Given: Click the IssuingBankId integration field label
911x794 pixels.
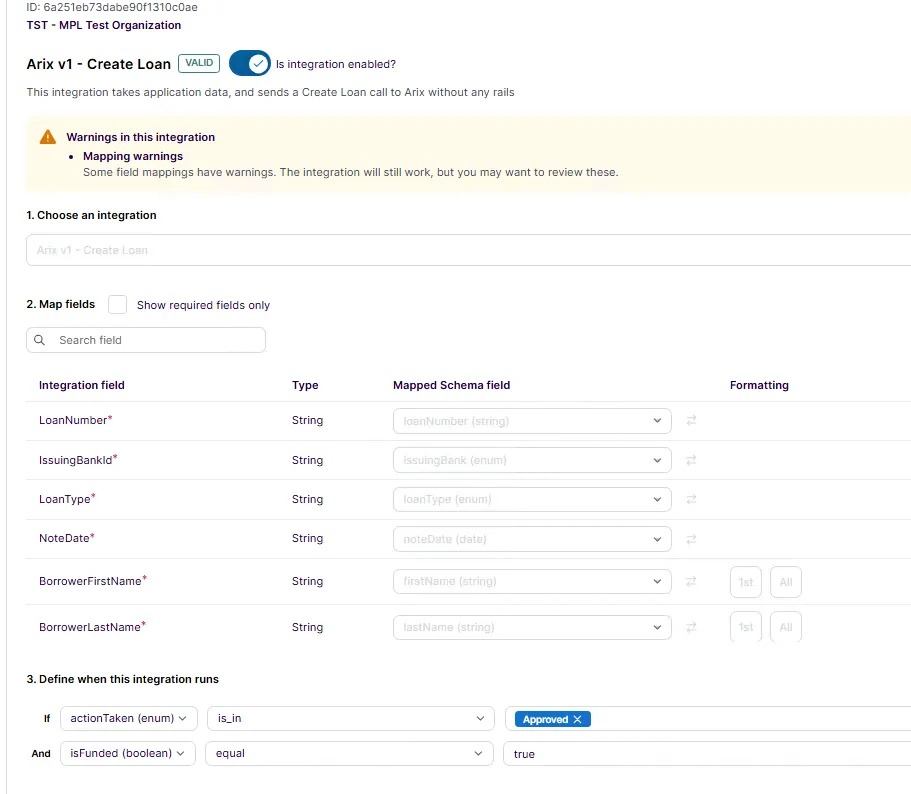Looking at the screenshot, I should point(76,460).
